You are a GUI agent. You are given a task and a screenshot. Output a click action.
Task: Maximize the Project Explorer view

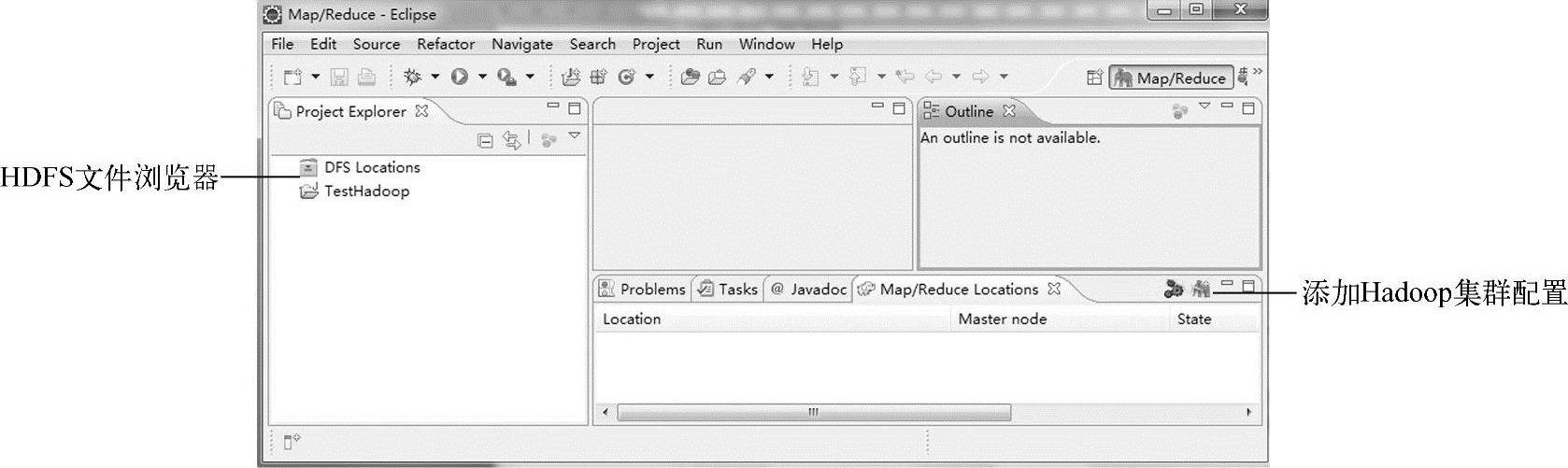coord(575,108)
